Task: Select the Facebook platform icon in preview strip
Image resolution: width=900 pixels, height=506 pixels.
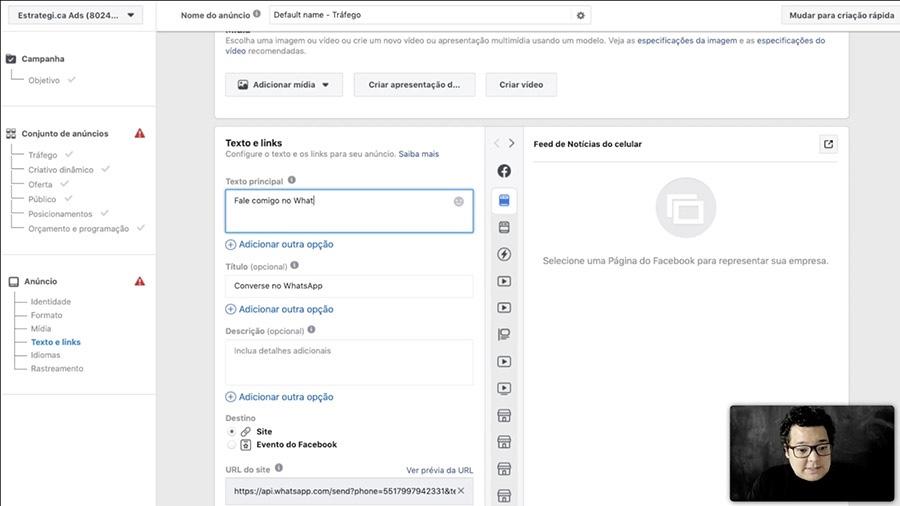Action: click(504, 171)
